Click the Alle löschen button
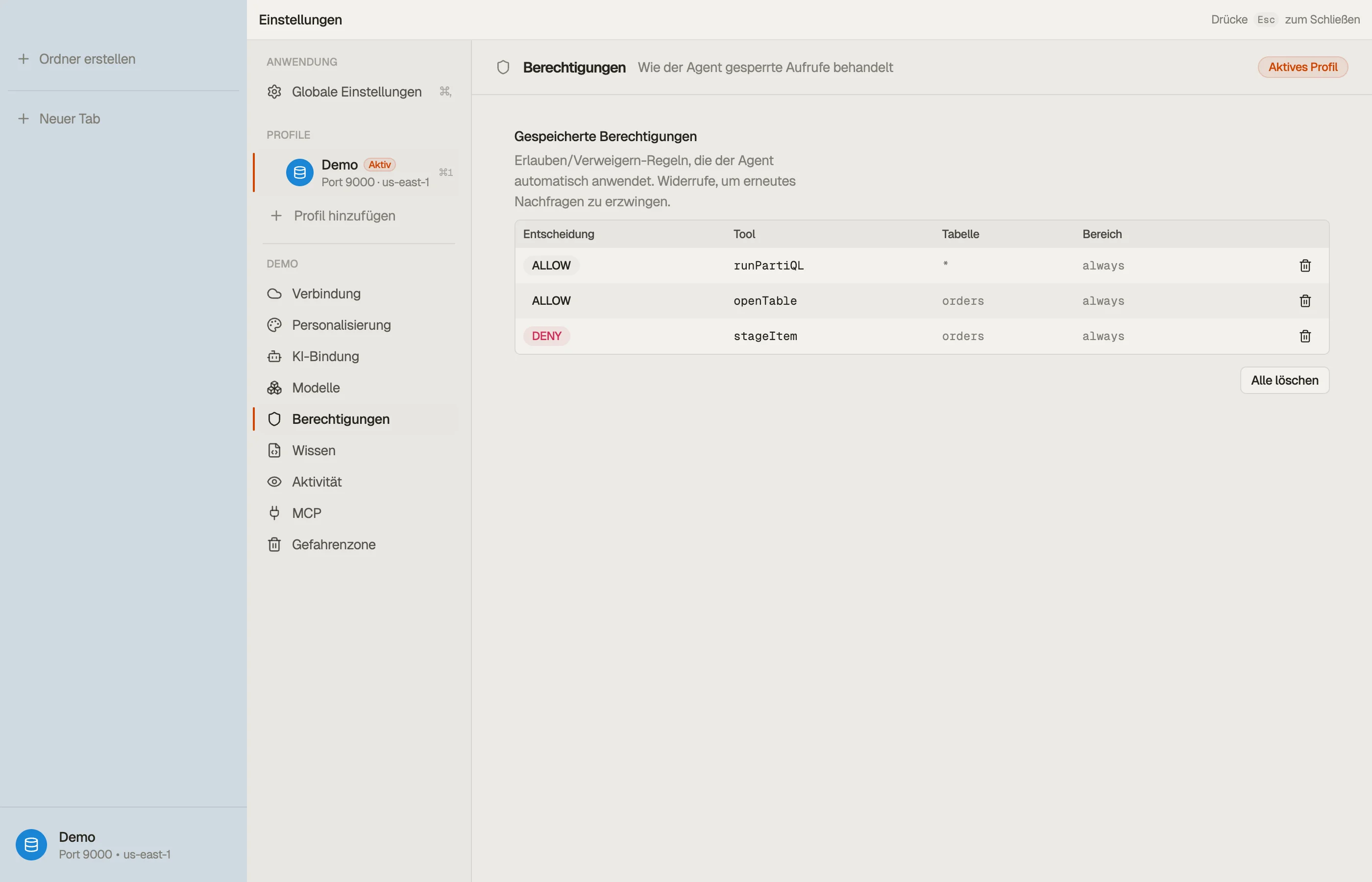Image resolution: width=1372 pixels, height=882 pixels. tap(1284, 380)
